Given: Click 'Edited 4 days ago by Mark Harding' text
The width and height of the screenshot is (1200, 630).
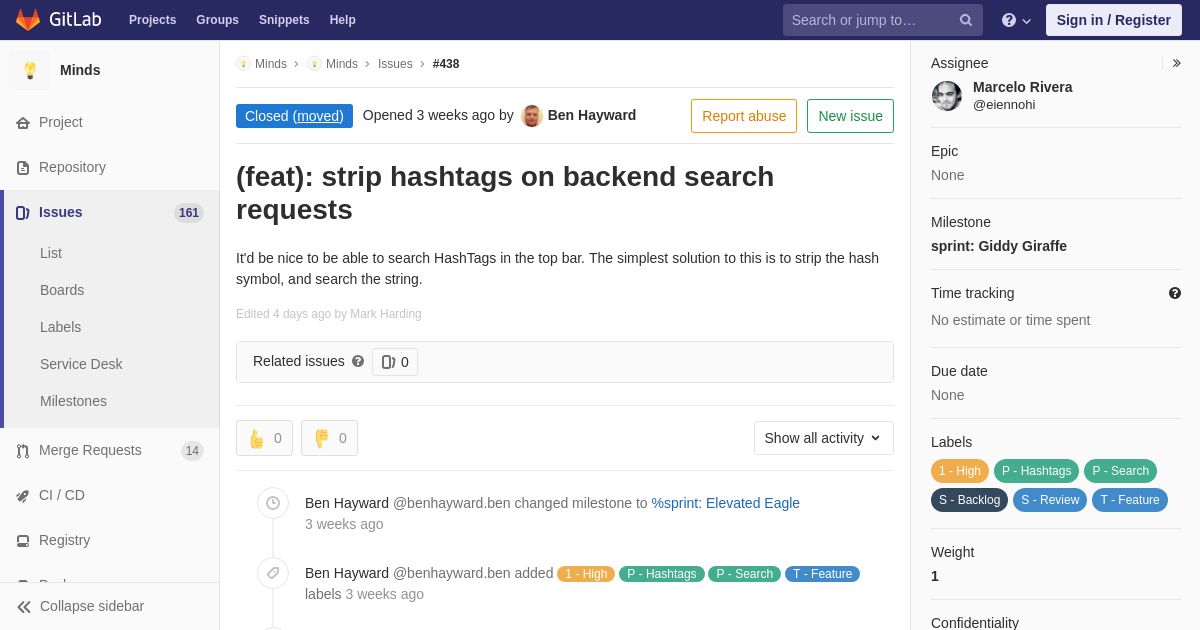Looking at the screenshot, I should click(x=329, y=314).
